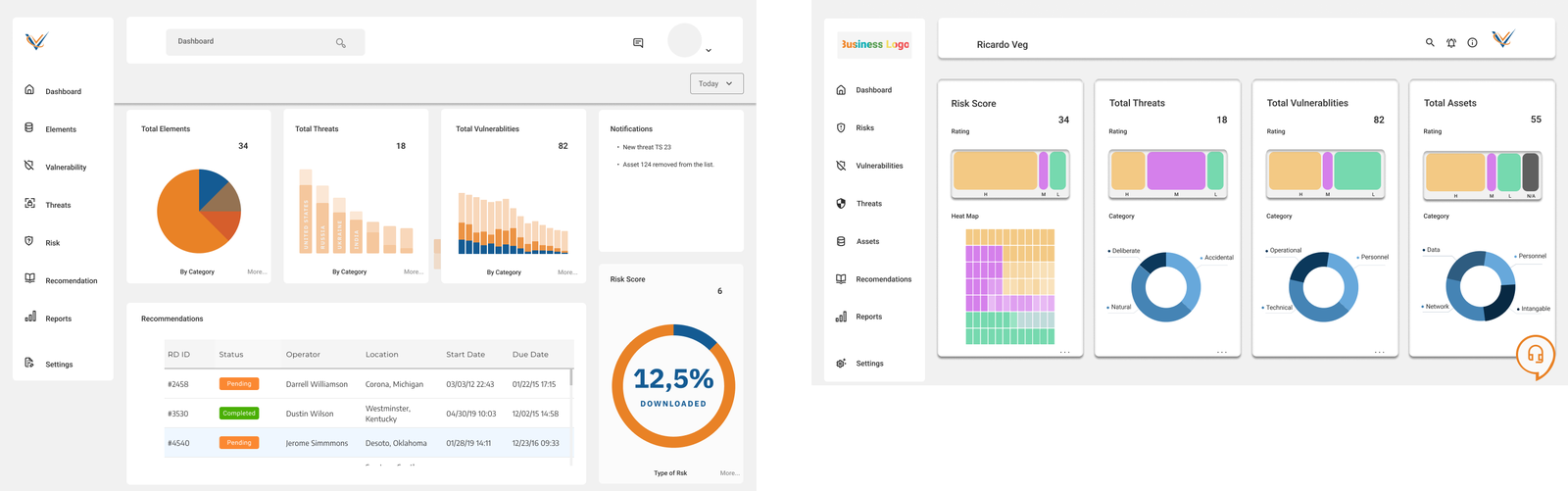Click Pending status badge for row #4540
The width and height of the screenshot is (1568, 491).
pos(239,443)
